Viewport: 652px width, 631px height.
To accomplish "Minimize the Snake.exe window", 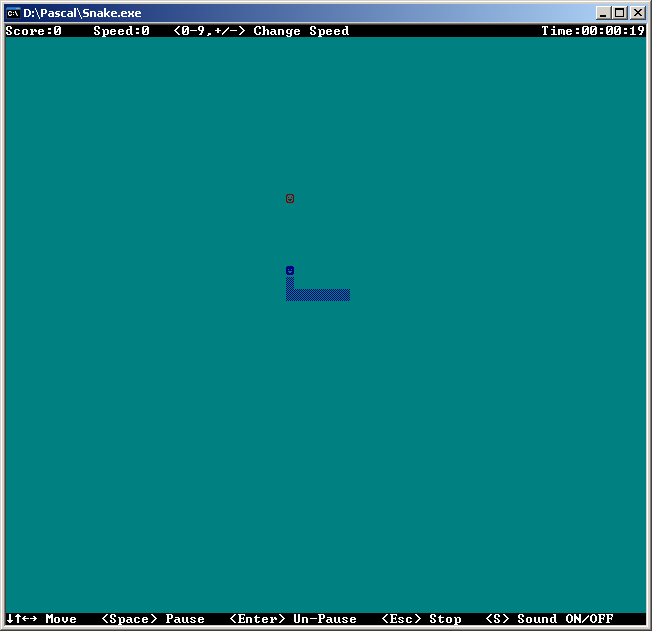I will [603, 12].
